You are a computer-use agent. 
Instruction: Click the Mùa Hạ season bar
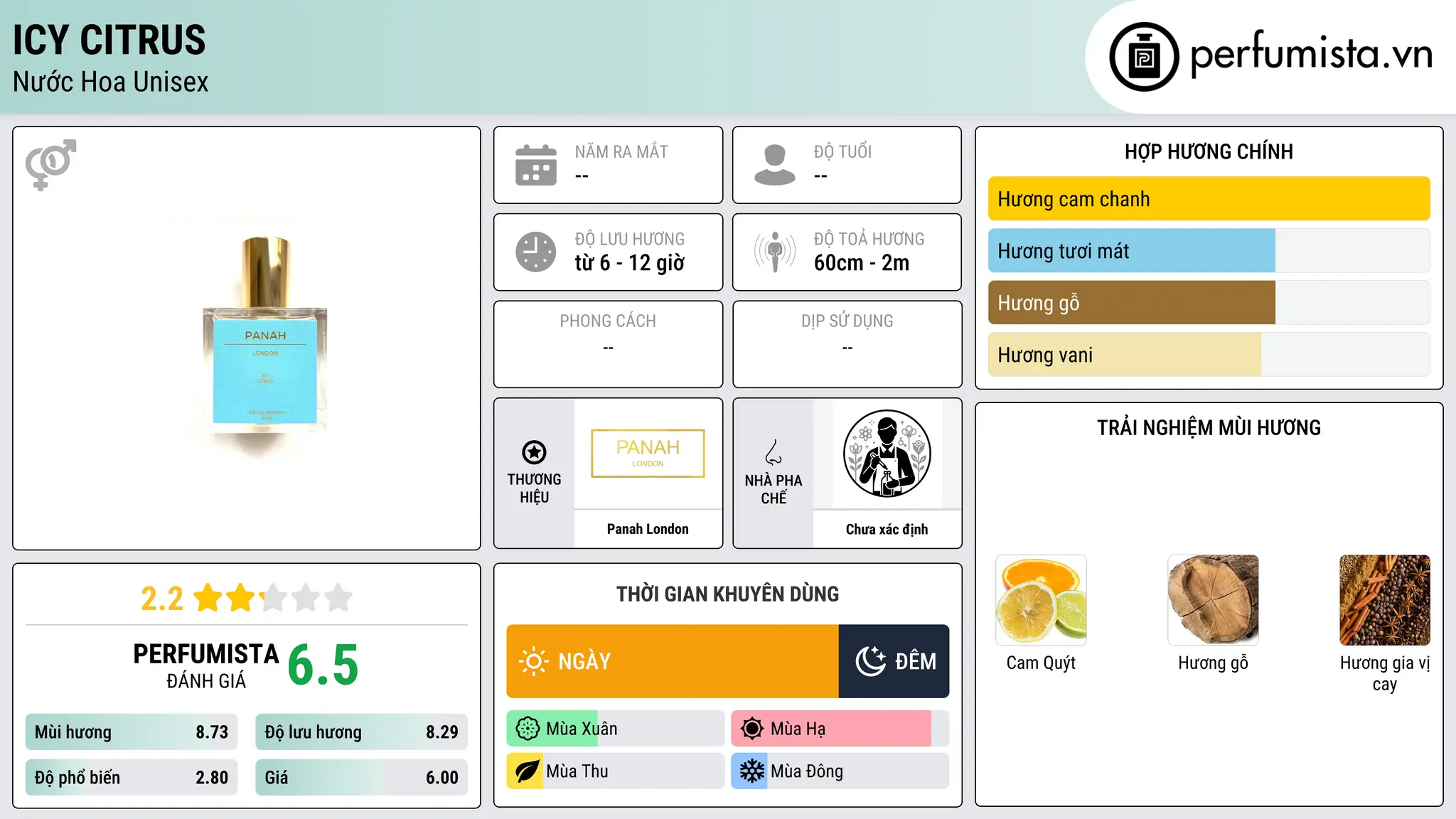click(840, 729)
